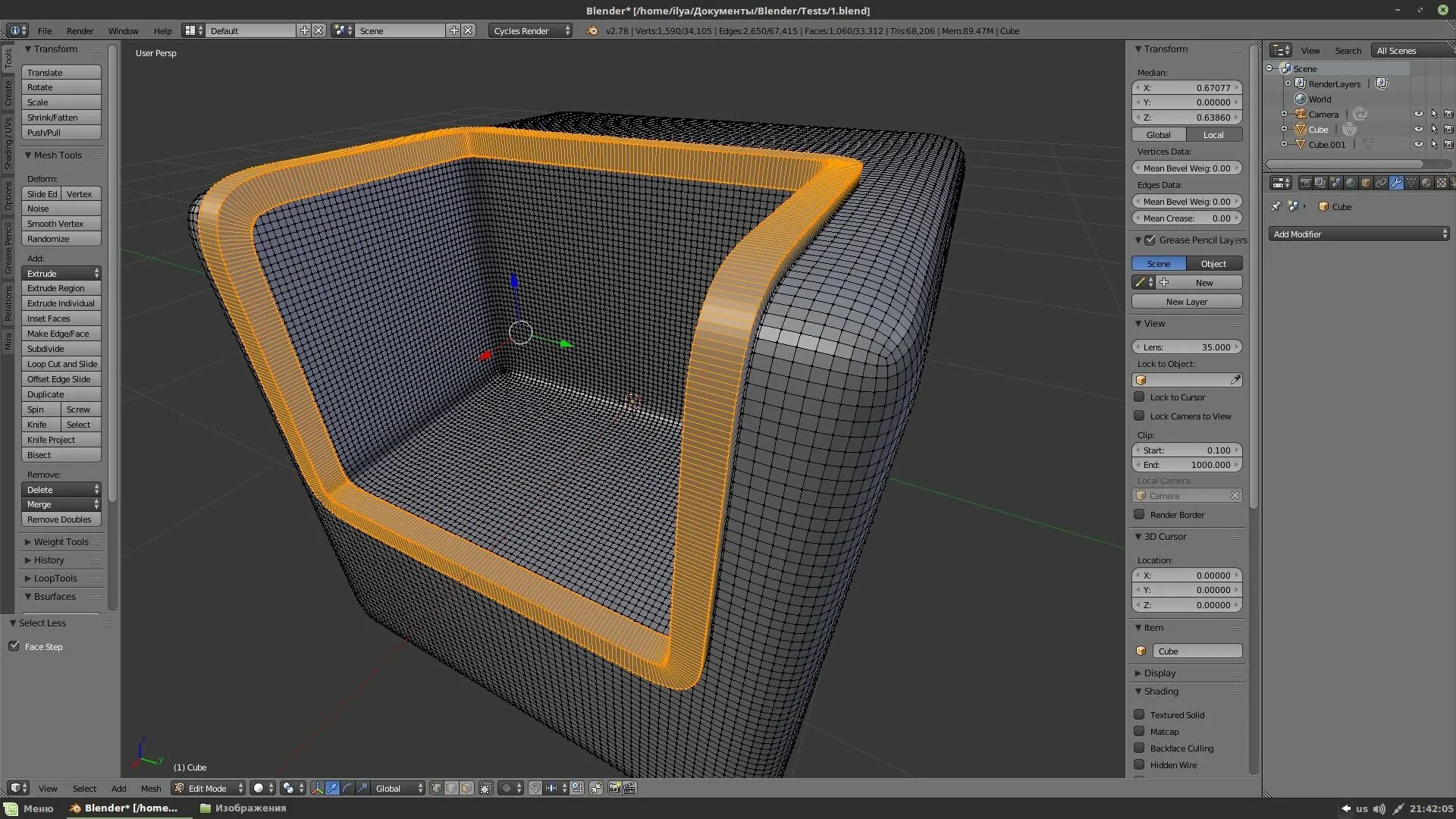
Task: Pin the properties context with pin icon
Action: (x=1276, y=206)
